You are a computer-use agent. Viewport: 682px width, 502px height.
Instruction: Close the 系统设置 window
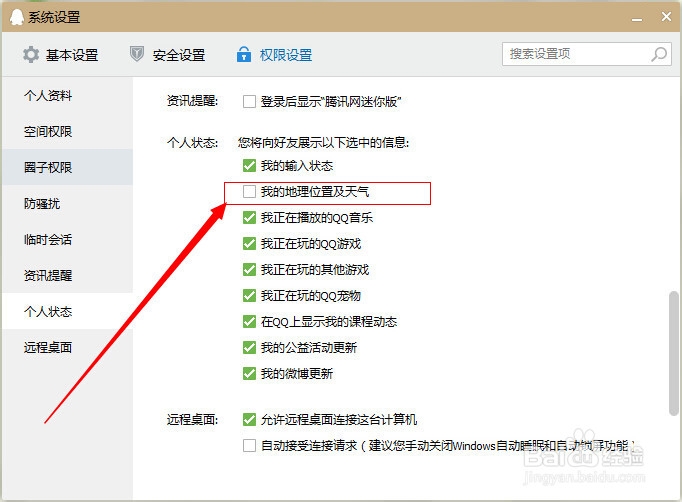click(666, 17)
